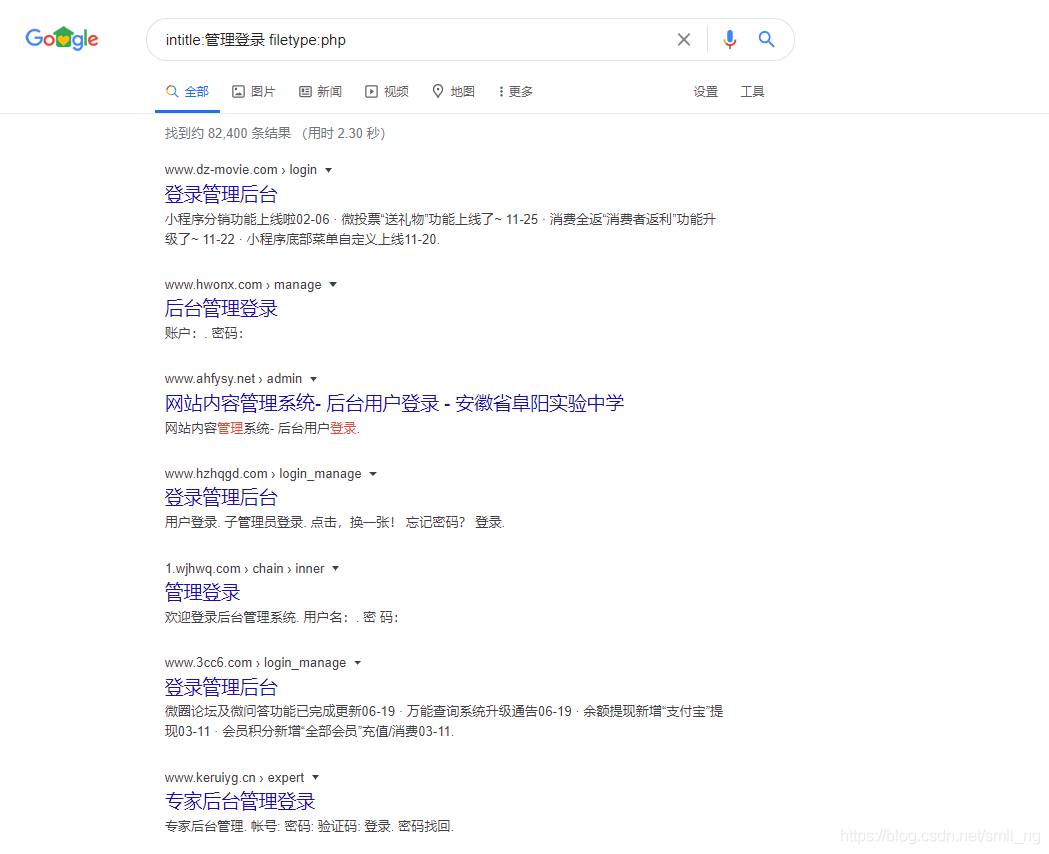Switch to the 新闻 news tab
Screen dimensions: 1049x854
click(320, 92)
